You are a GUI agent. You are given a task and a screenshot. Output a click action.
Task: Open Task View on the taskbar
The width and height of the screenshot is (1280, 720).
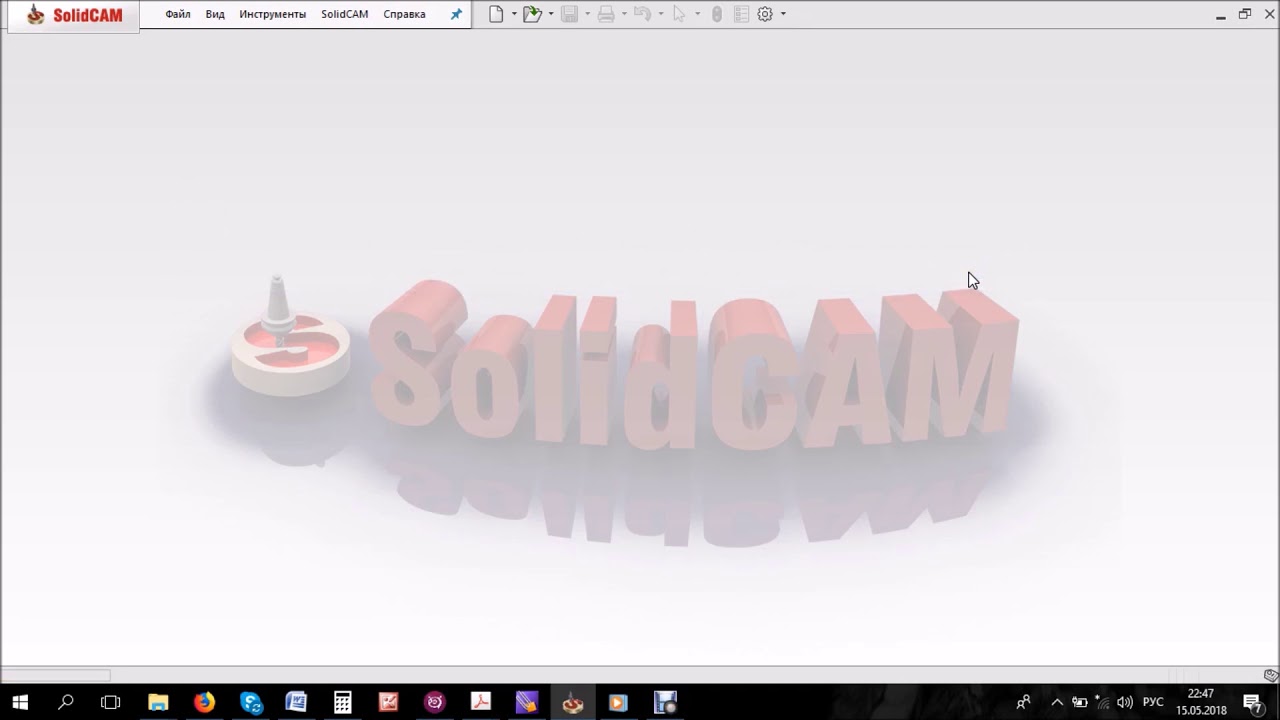(111, 702)
